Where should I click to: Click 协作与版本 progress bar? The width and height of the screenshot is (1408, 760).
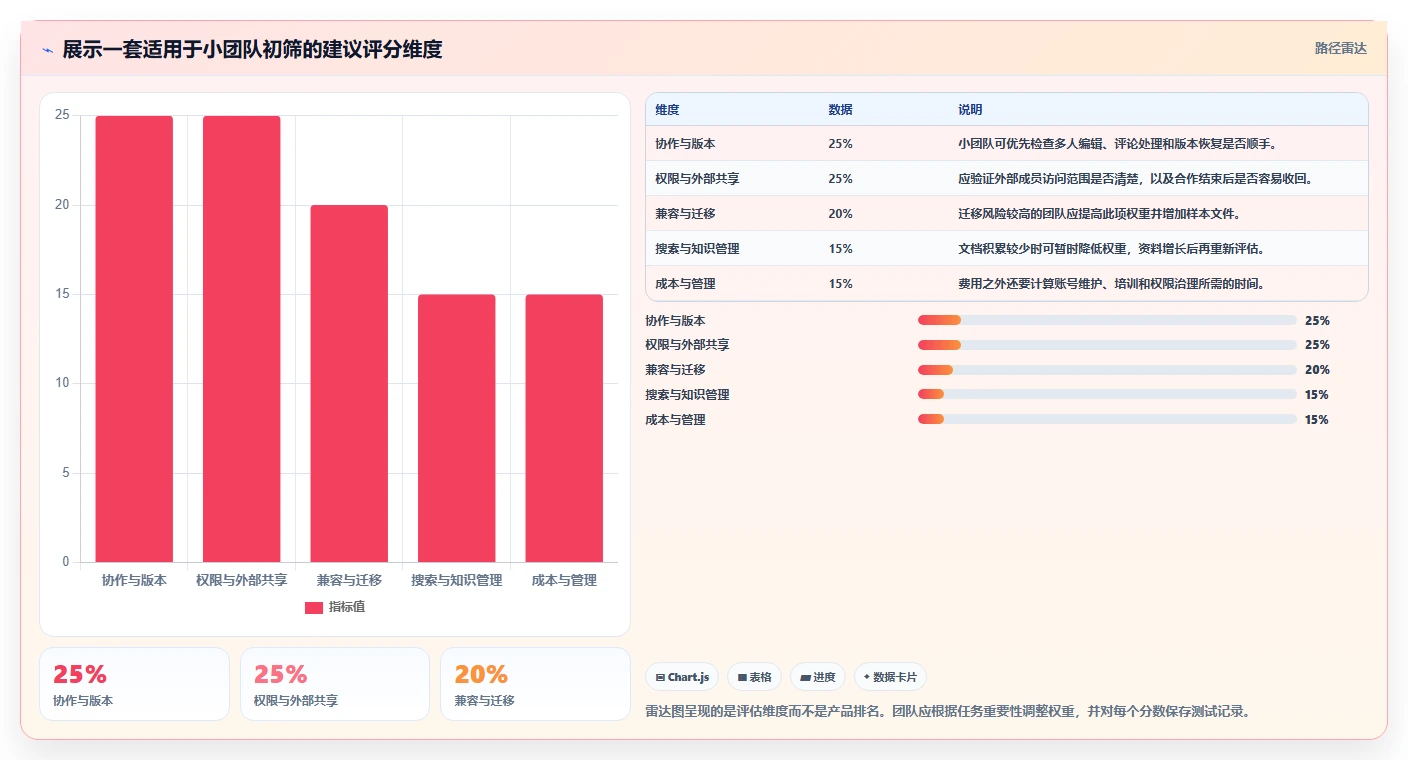(1107, 320)
